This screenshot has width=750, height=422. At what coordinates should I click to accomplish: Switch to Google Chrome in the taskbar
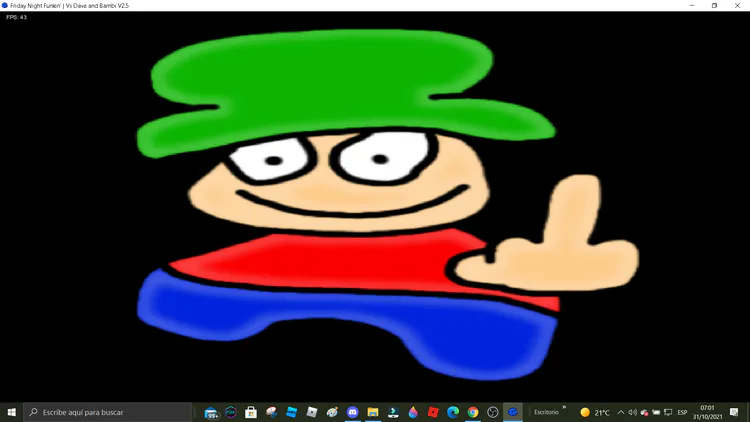pos(473,412)
